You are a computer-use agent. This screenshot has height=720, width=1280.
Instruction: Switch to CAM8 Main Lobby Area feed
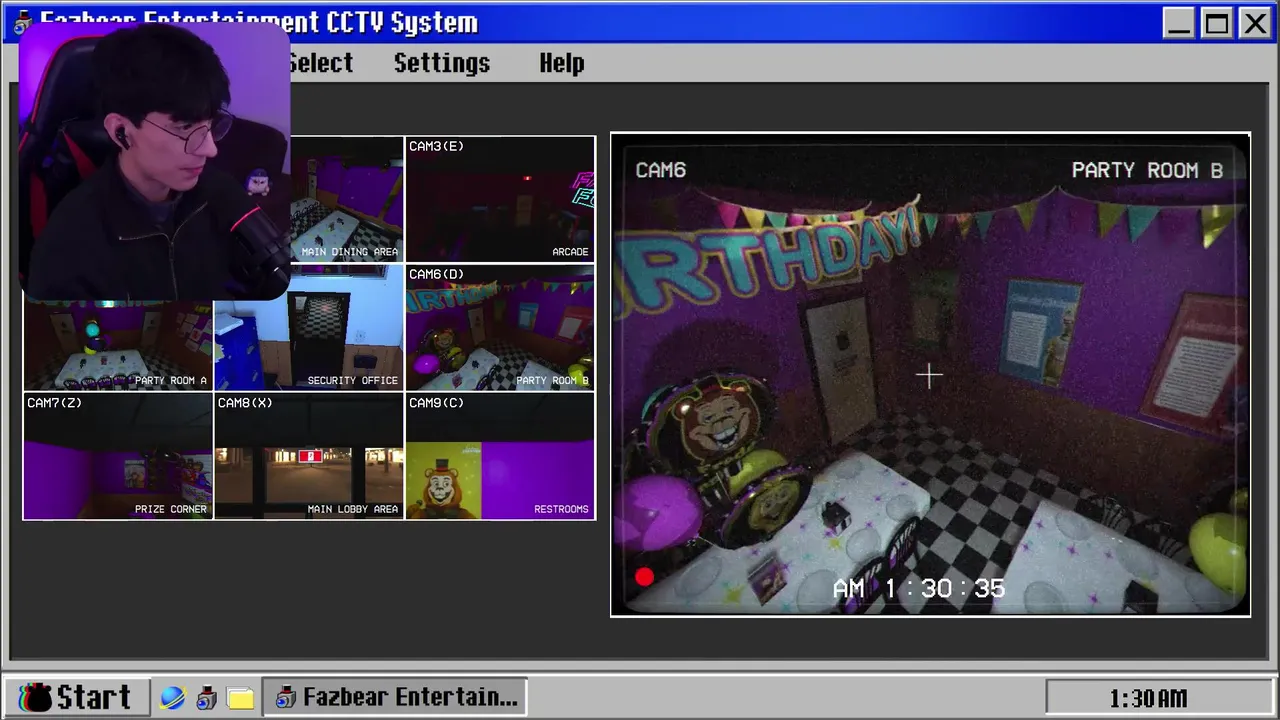tap(309, 456)
